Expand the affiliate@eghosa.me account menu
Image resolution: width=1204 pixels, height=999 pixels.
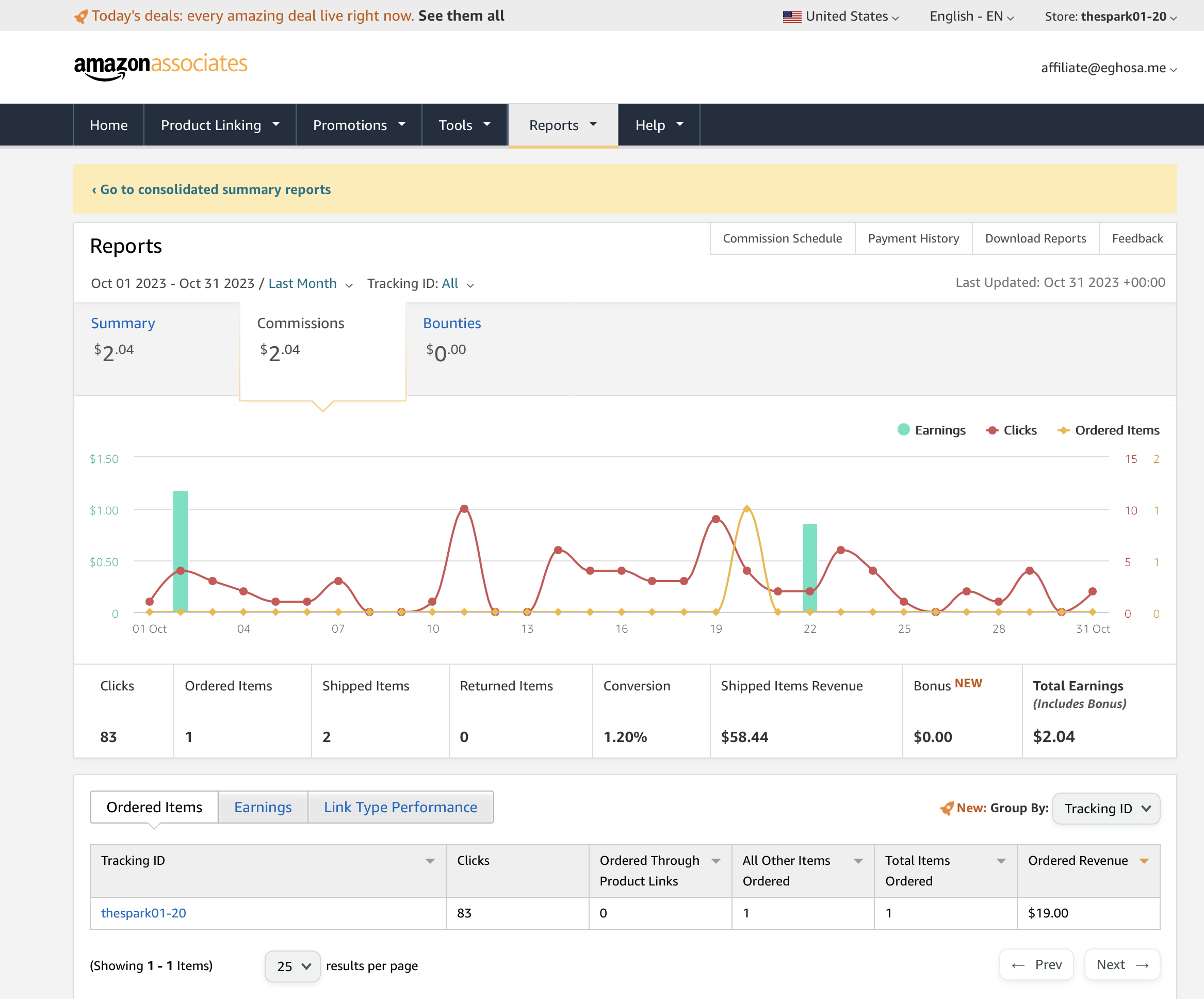click(1109, 68)
